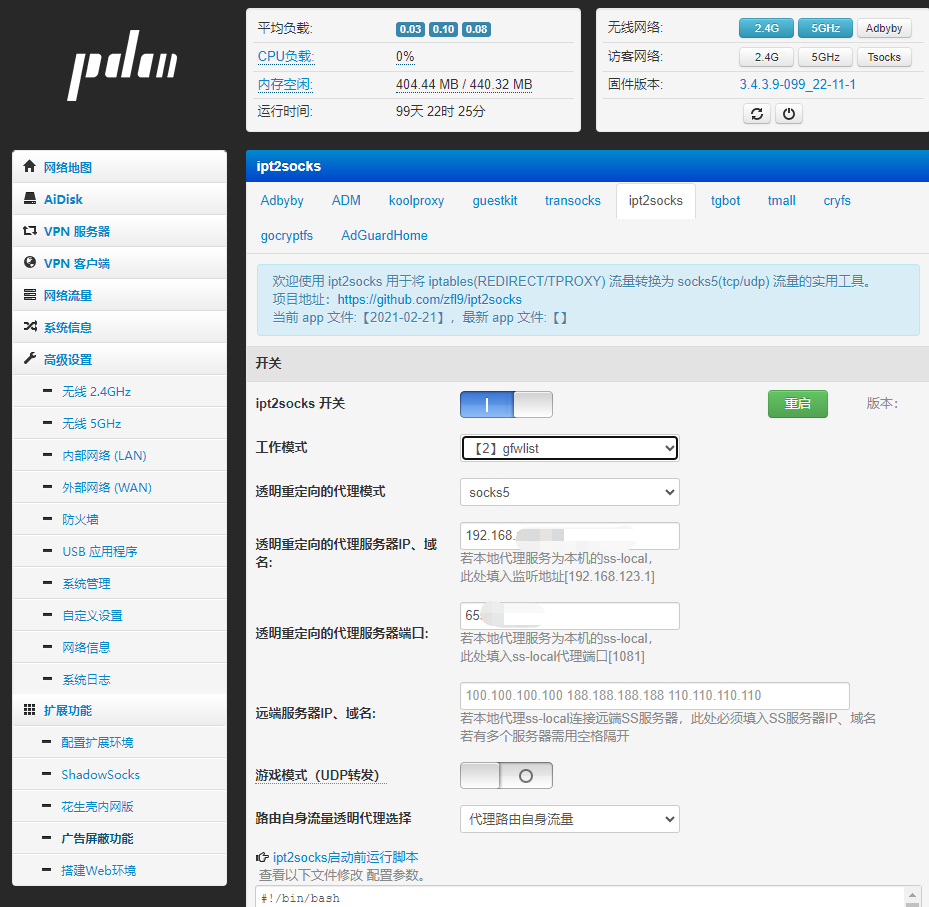The image size is (929, 907).
Task: Click the disk icon beside AiDisk
Action: click(x=30, y=198)
